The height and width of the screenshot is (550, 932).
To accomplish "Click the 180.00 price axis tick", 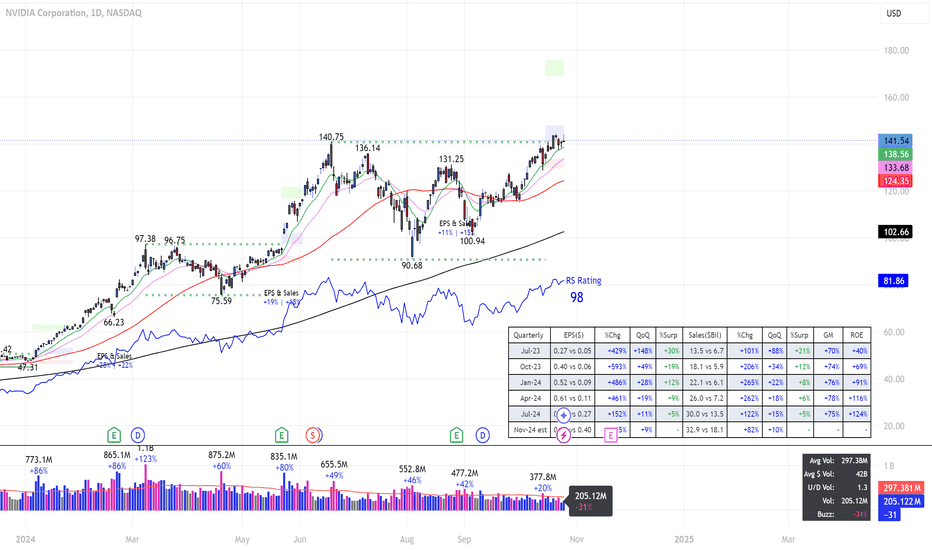I will point(896,51).
